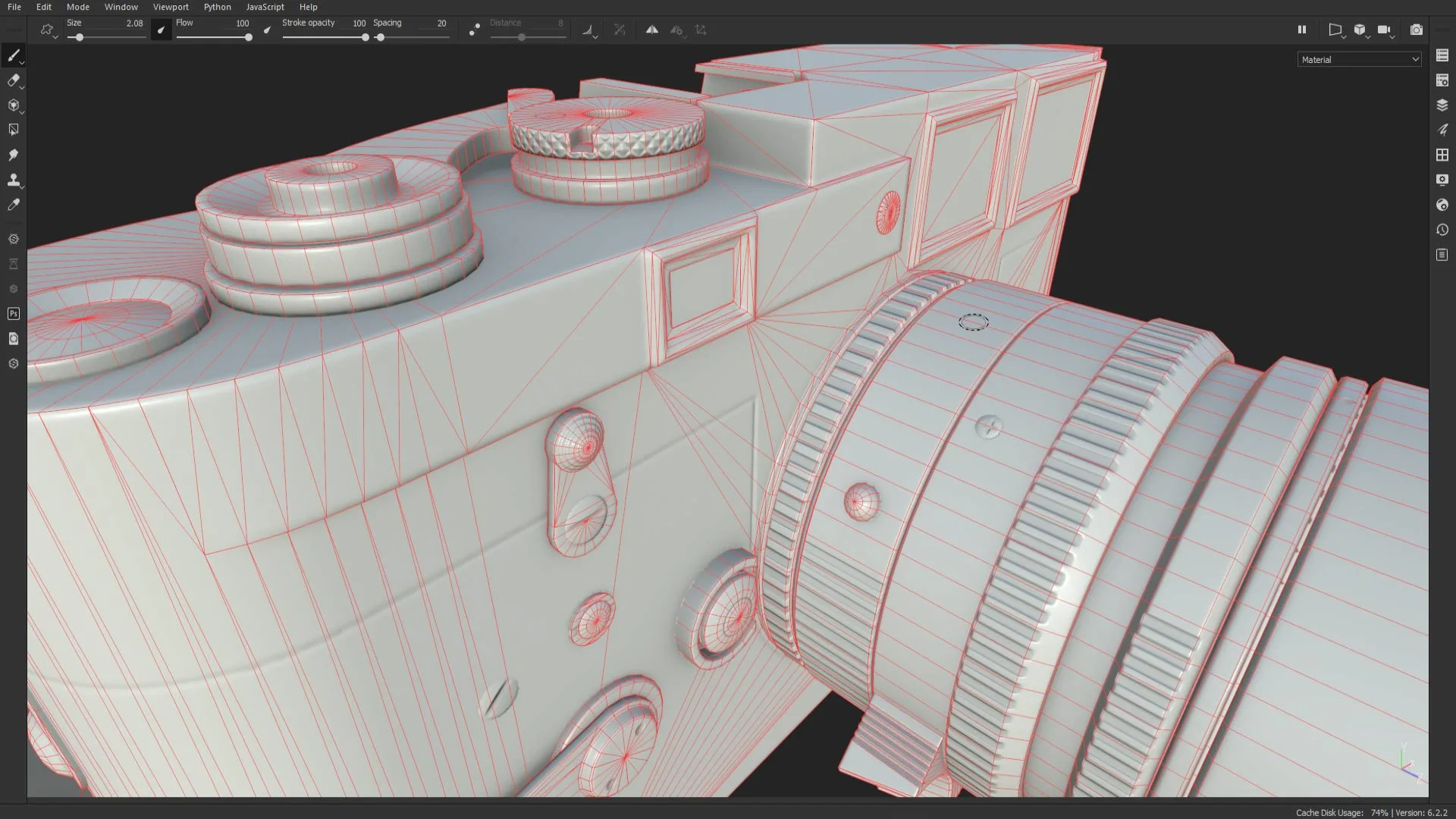Click the Flow slider track
Image resolution: width=1456 pixels, height=819 pixels.
(213, 37)
